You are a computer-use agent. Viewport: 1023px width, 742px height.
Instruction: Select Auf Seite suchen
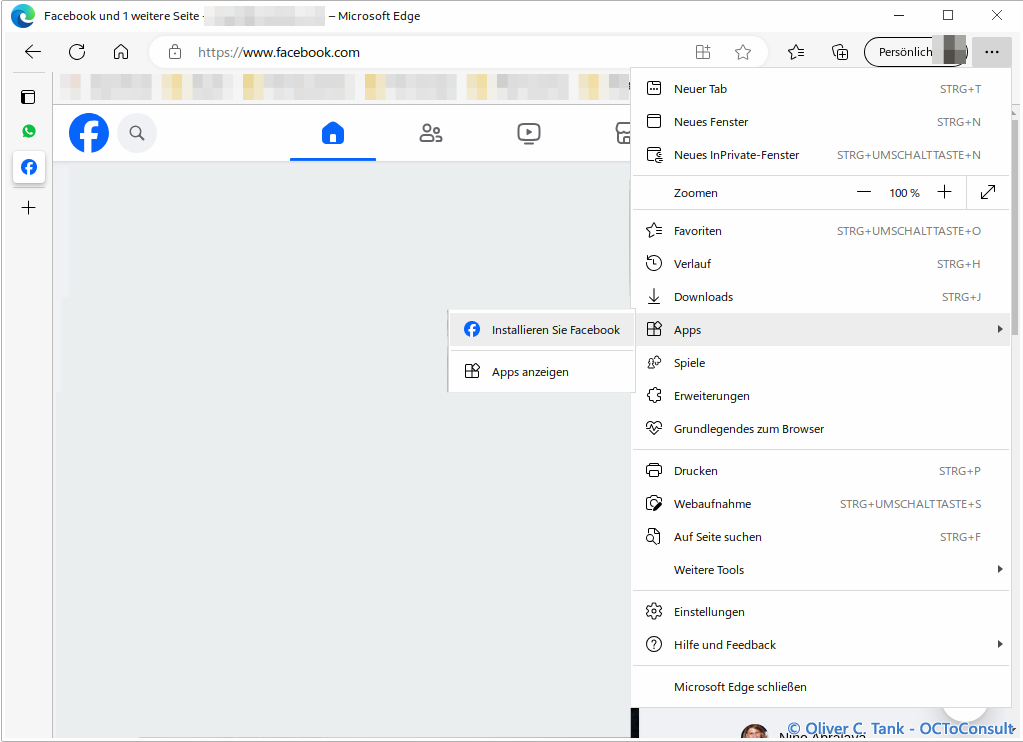click(x=821, y=537)
